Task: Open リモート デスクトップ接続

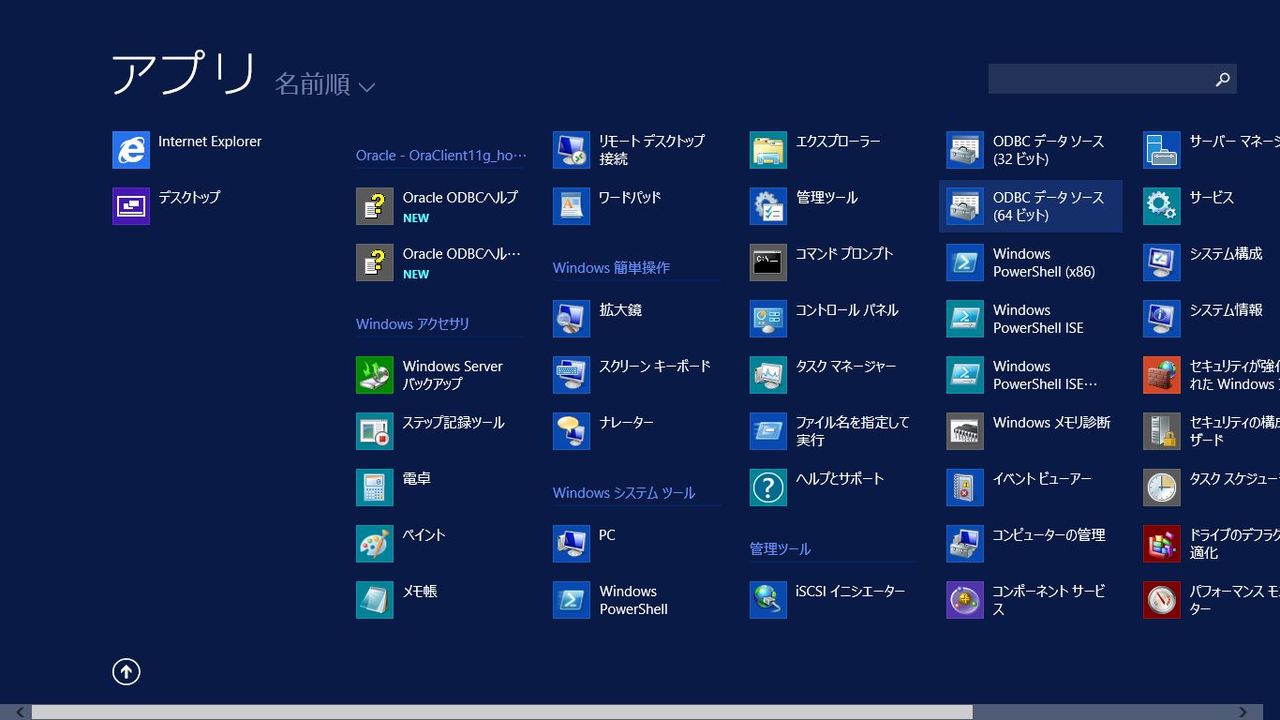Action: [x=629, y=150]
